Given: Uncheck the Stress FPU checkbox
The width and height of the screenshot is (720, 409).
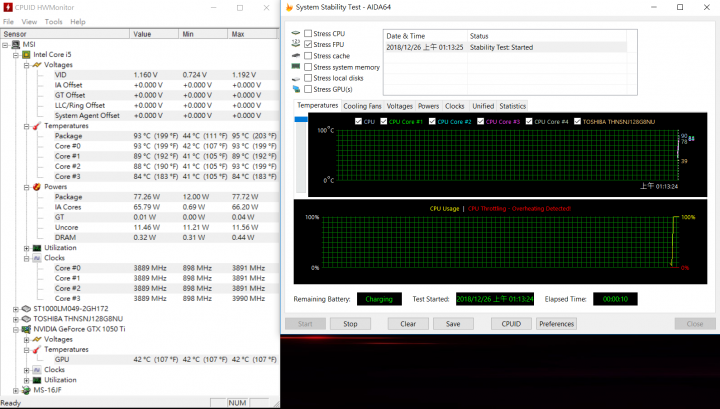Looking at the screenshot, I should coord(308,45).
